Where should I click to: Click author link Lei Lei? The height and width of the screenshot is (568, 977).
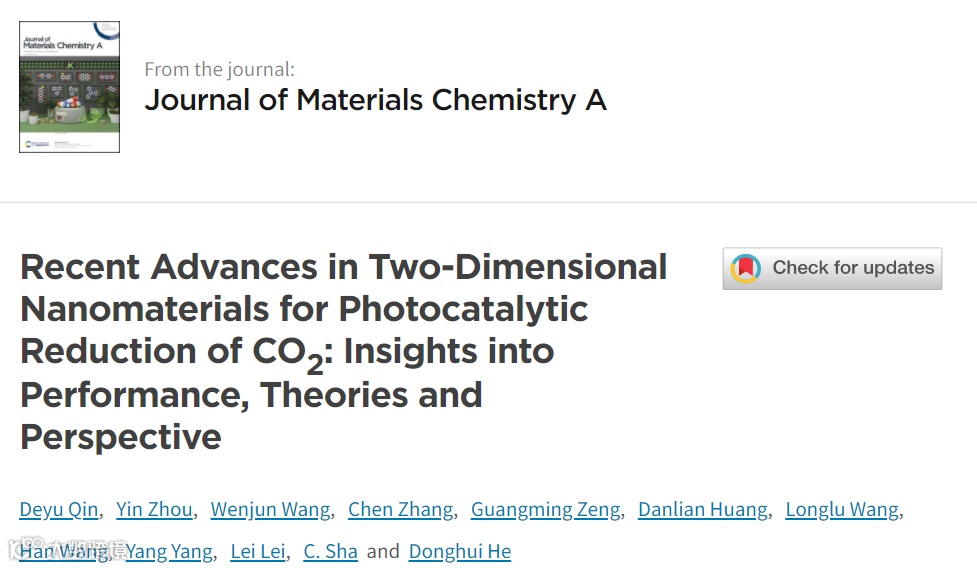coord(257,552)
